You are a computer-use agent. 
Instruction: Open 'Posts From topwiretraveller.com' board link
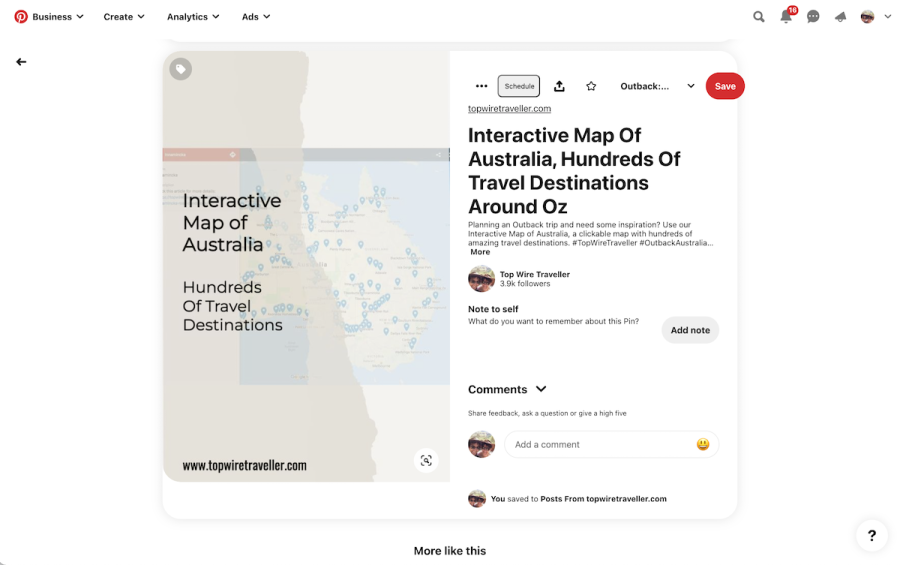pyautogui.click(x=603, y=499)
